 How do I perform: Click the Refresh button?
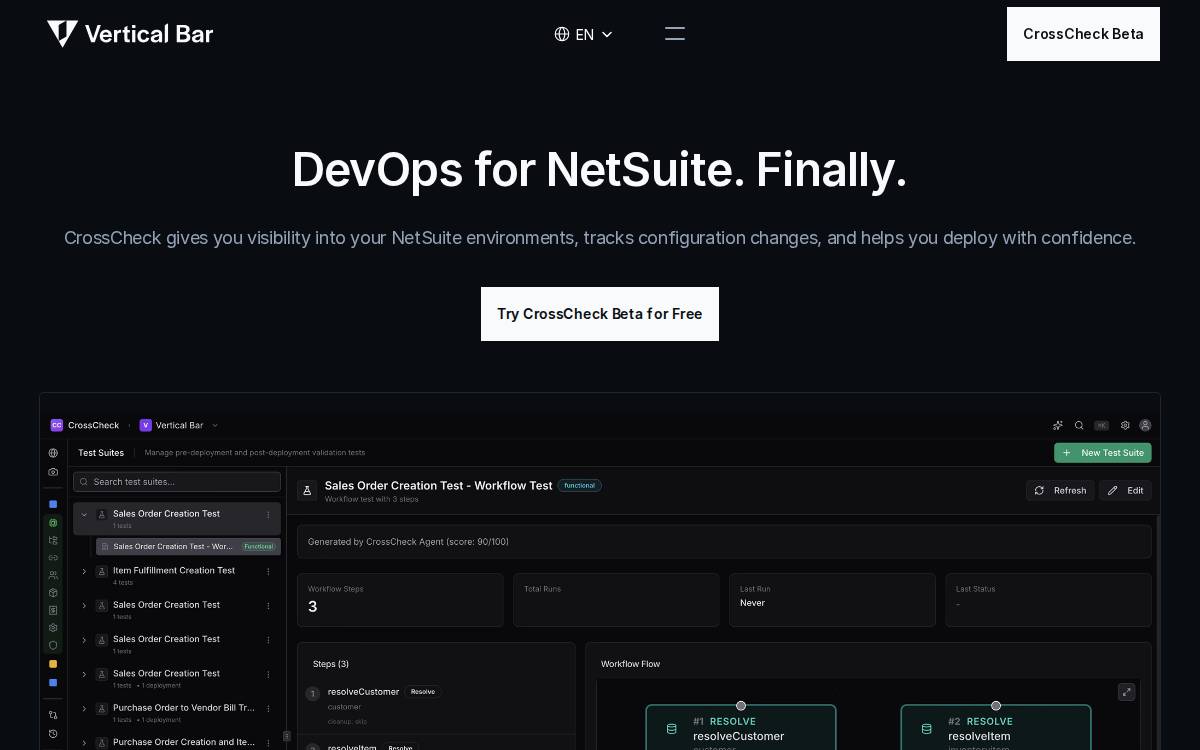(x=1060, y=490)
